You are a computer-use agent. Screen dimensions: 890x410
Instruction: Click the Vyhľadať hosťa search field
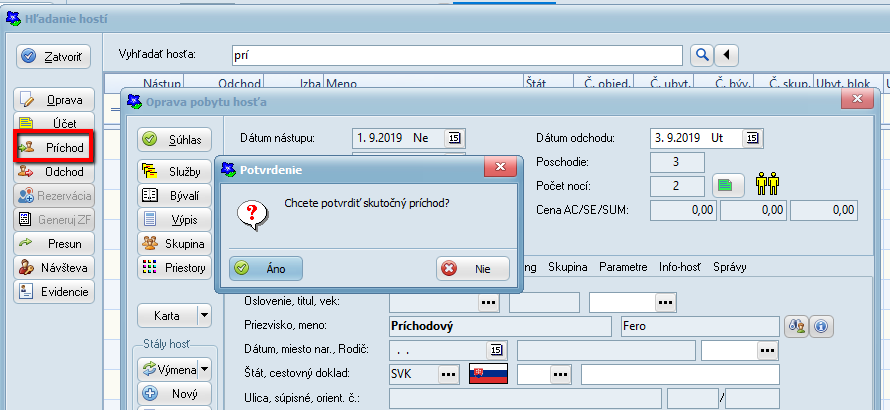tap(457, 54)
